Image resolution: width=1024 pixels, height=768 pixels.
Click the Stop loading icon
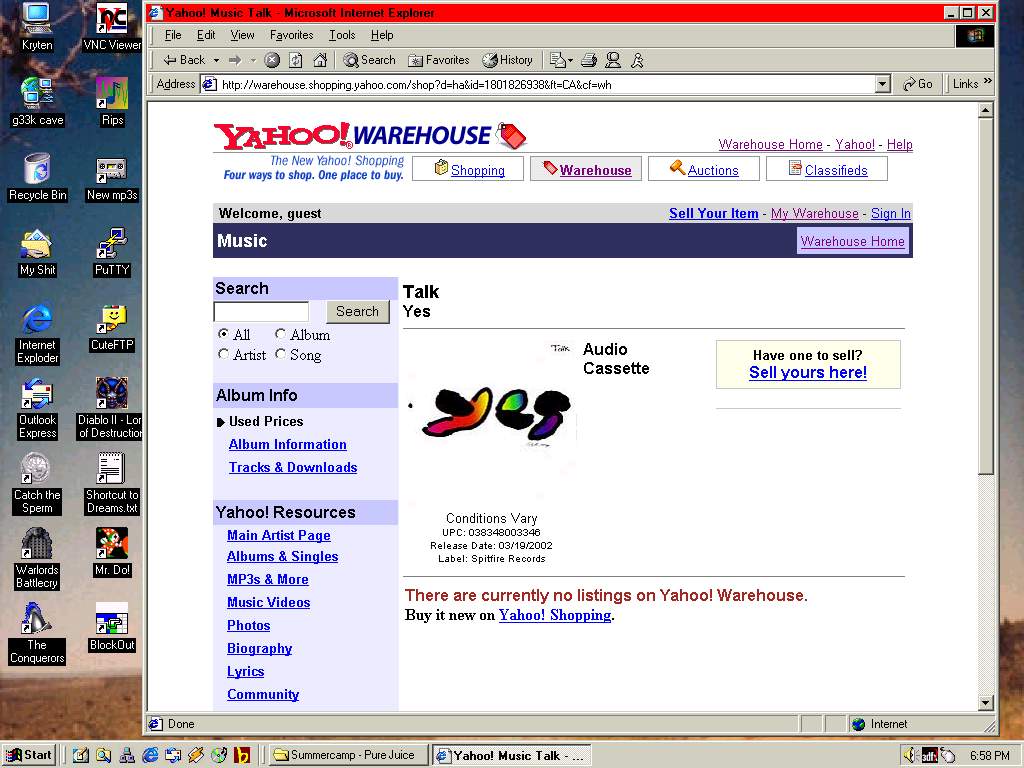pos(272,60)
